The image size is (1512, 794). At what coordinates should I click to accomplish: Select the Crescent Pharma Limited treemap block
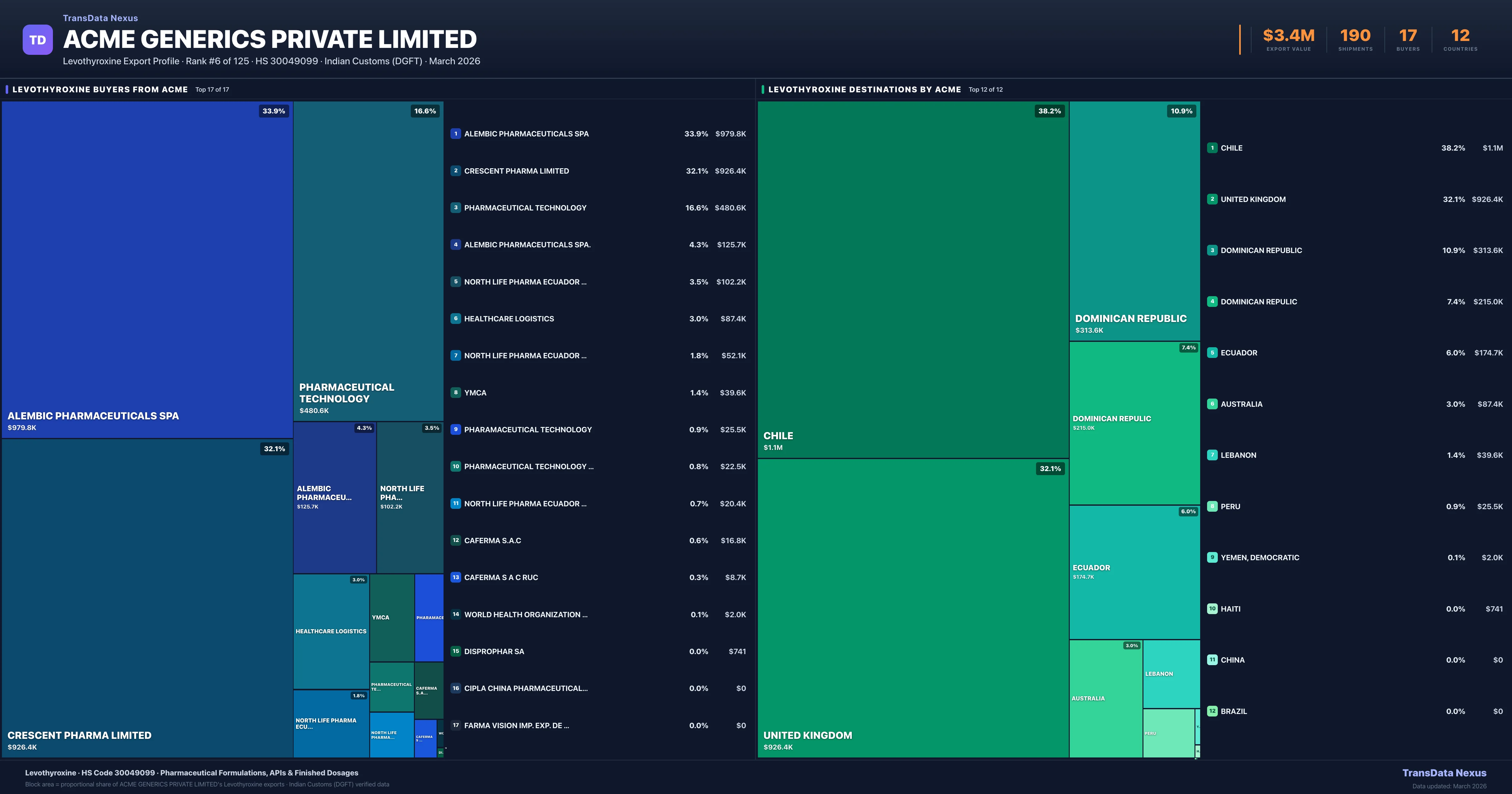pos(147,598)
